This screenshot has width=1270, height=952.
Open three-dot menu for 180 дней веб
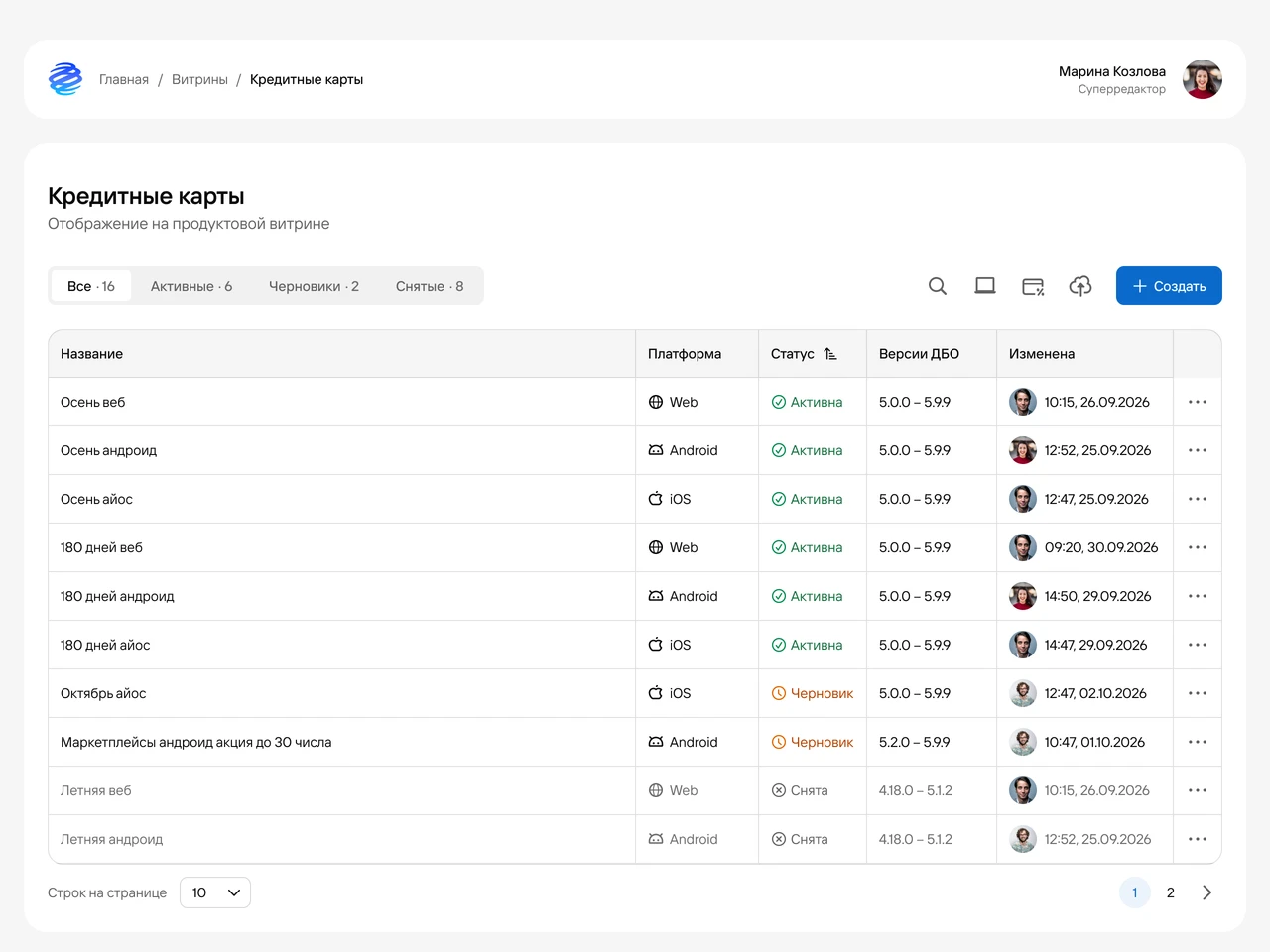pyautogui.click(x=1198, y=547)
